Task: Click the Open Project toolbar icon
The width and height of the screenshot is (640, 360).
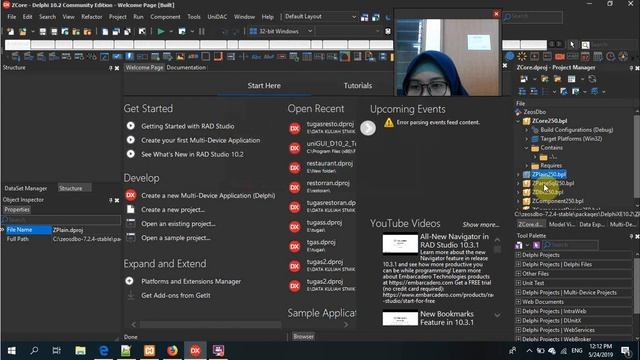Action: (64, 31)
